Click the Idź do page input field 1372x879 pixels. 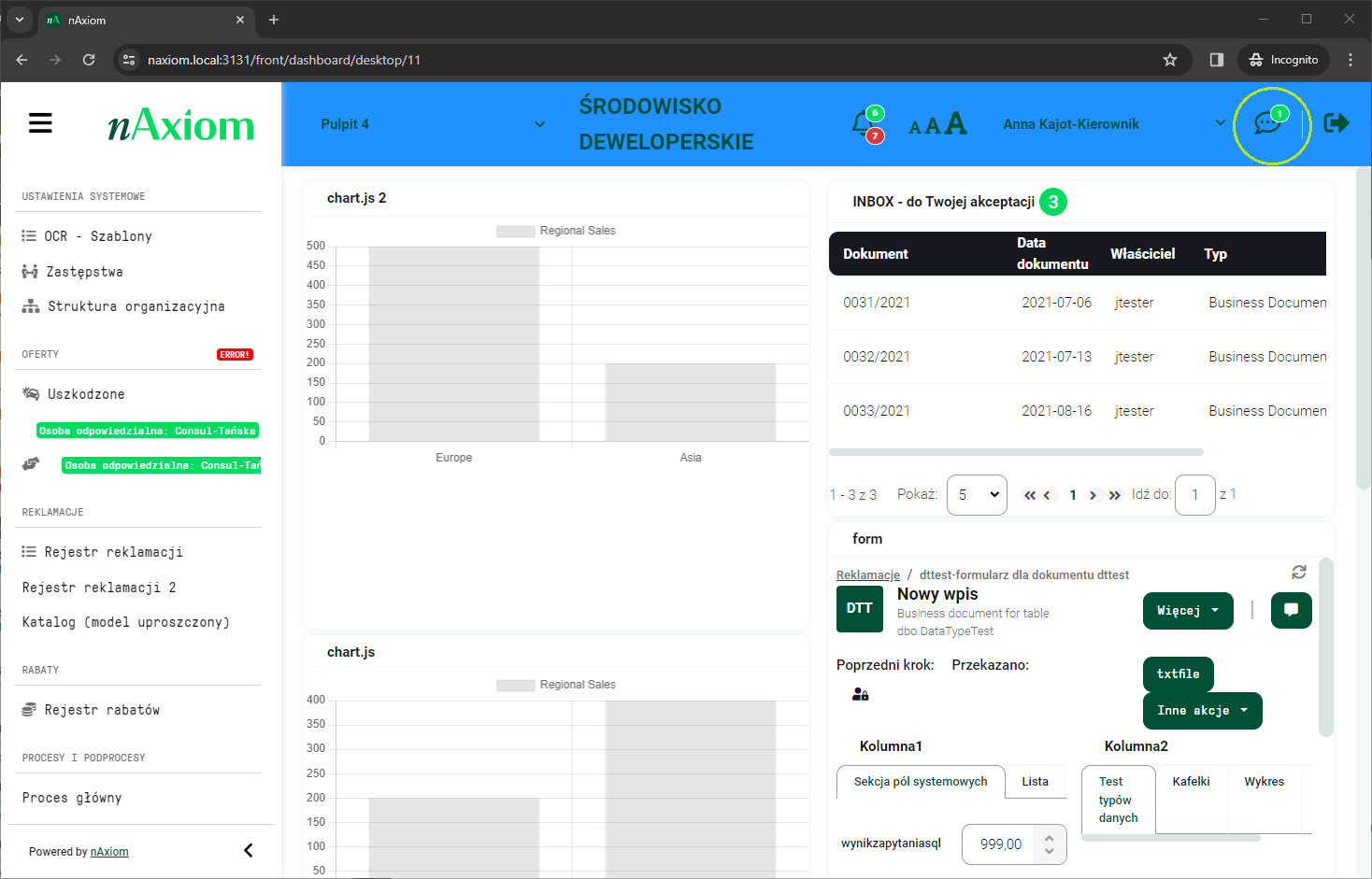coord(1194,495)
